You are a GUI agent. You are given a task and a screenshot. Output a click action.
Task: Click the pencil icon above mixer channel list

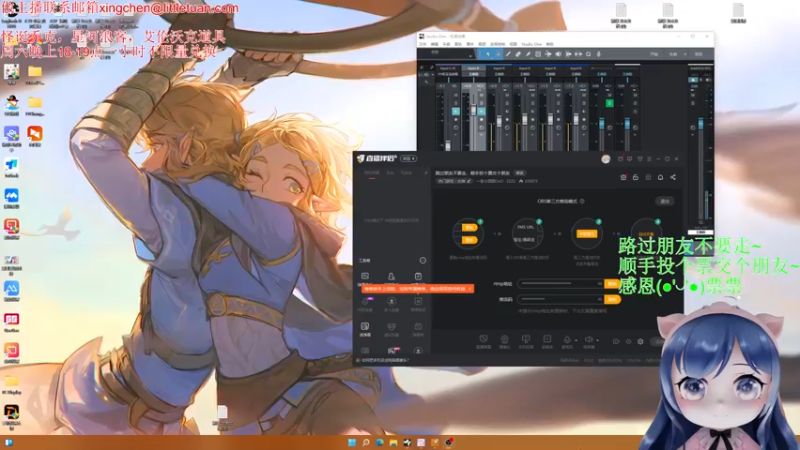point(432,67)
